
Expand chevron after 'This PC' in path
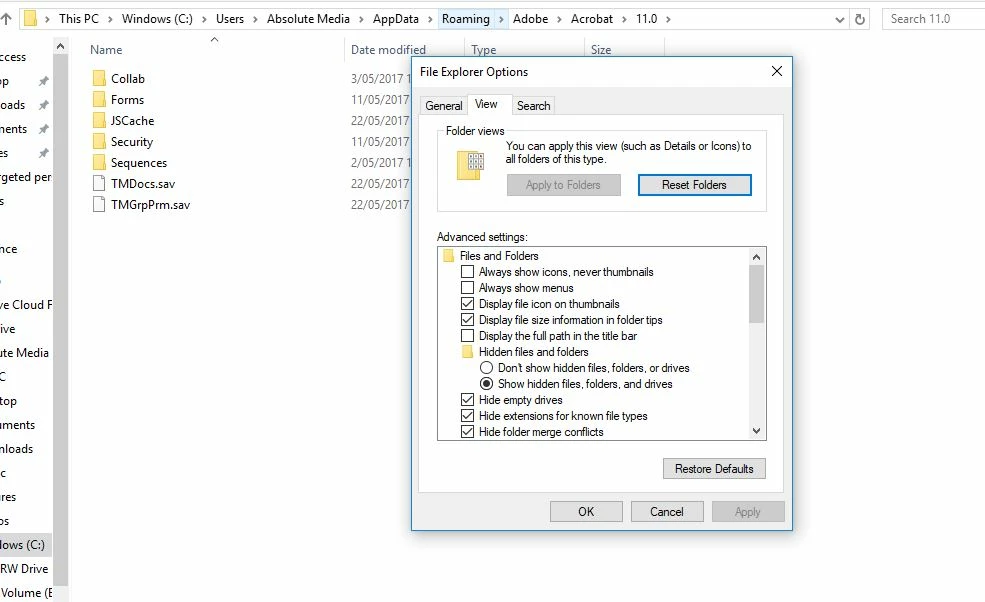tap(110, 19)
